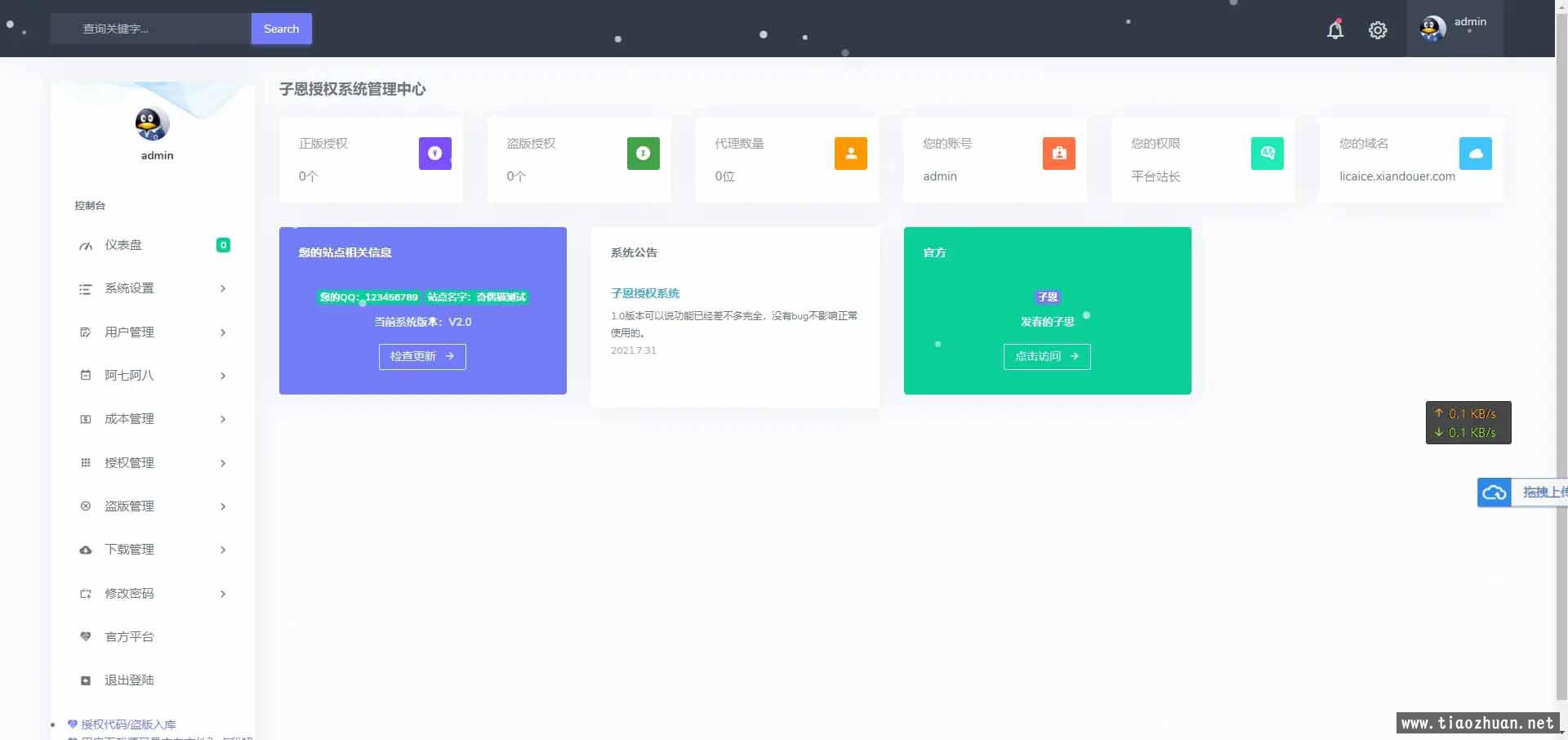Click the cloud upload widget icon

[1494, 493]
